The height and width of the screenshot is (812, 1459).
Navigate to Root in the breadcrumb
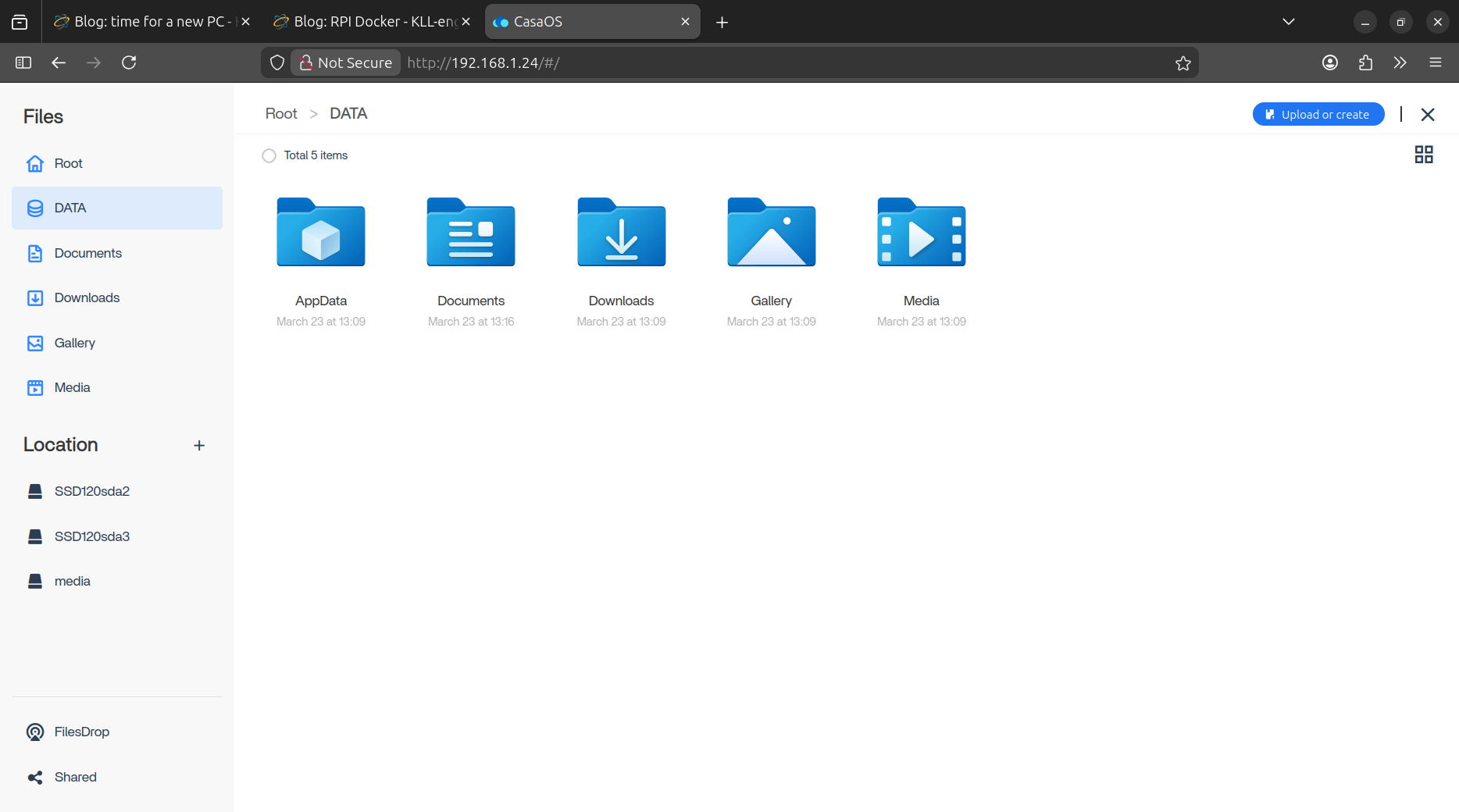281,114
